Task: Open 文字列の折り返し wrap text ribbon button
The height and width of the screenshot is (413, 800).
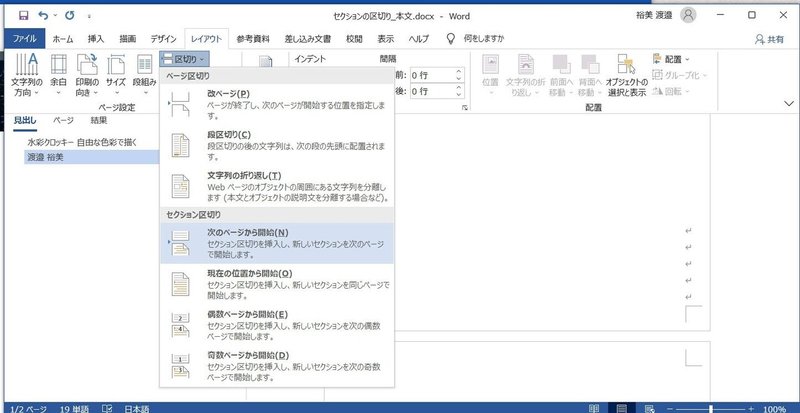Action: click(526, 75)
